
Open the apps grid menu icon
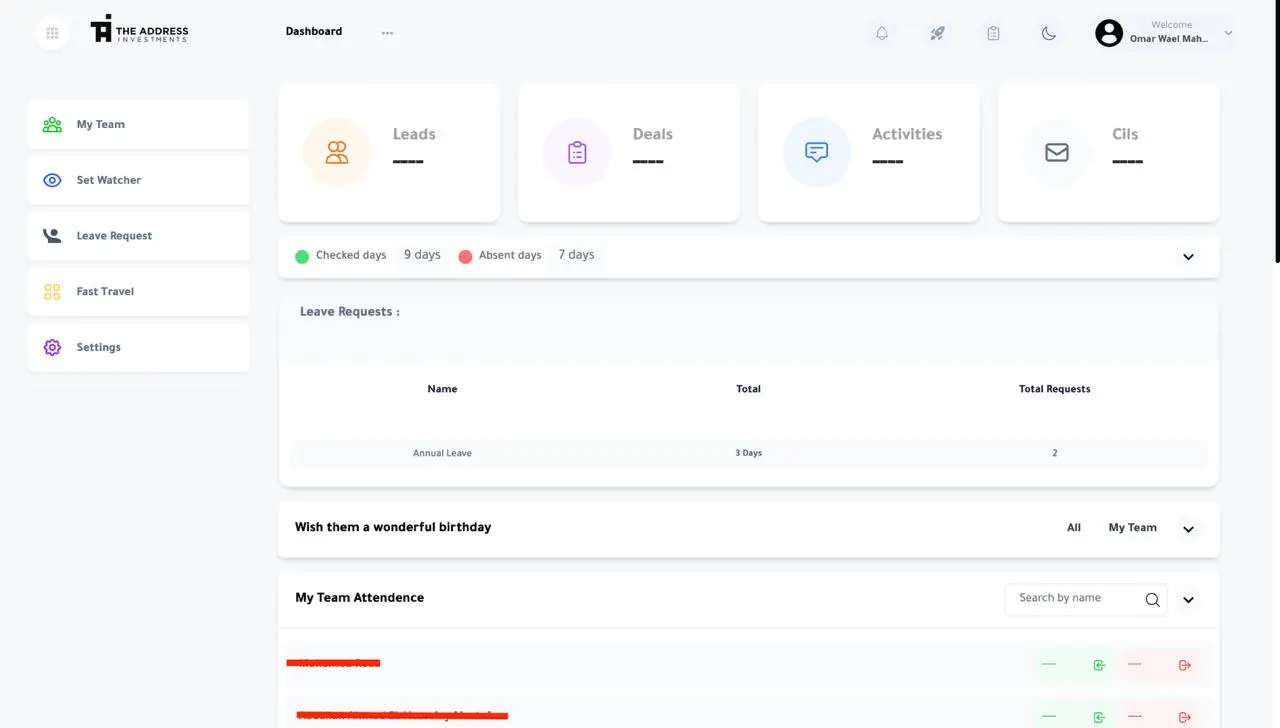53,33
